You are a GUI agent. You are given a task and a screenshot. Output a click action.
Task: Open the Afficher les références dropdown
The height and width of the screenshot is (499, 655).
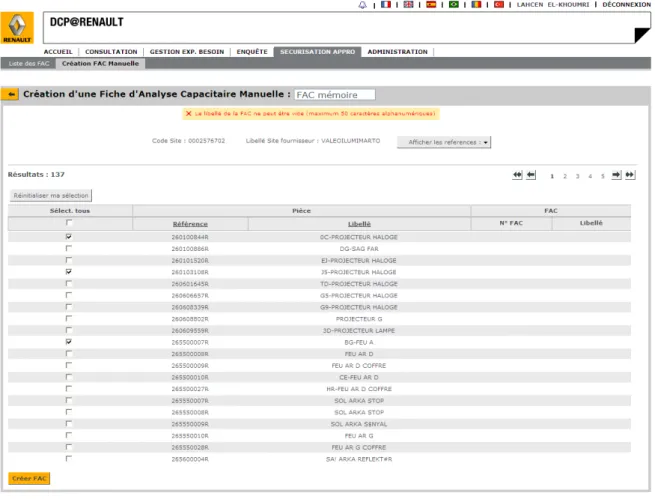click(x=444, y=142)
